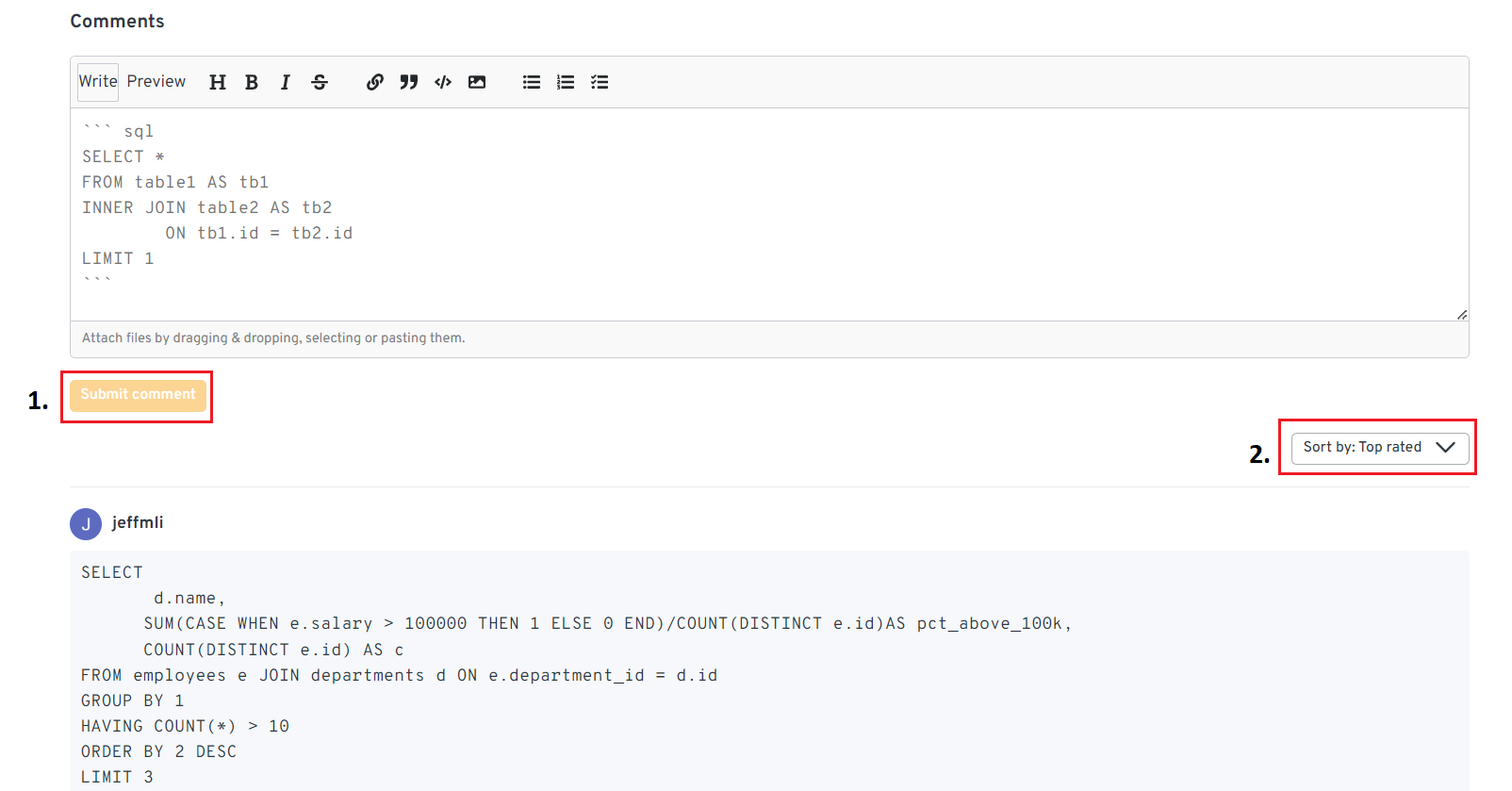
Task: Insert a block quote
Action: (x=408, y=83)
